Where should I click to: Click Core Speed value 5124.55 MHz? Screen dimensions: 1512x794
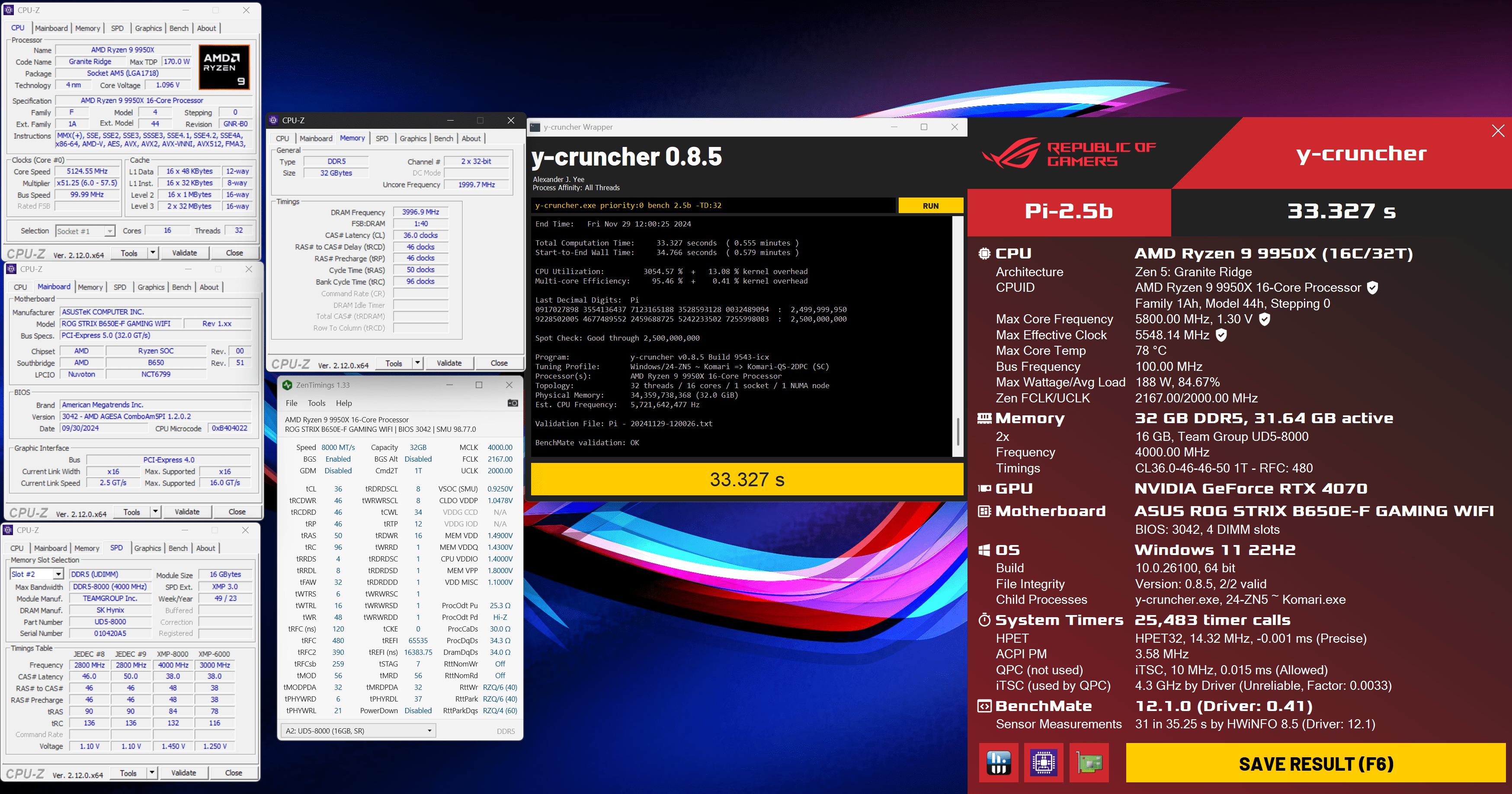[x=87, y=171]
